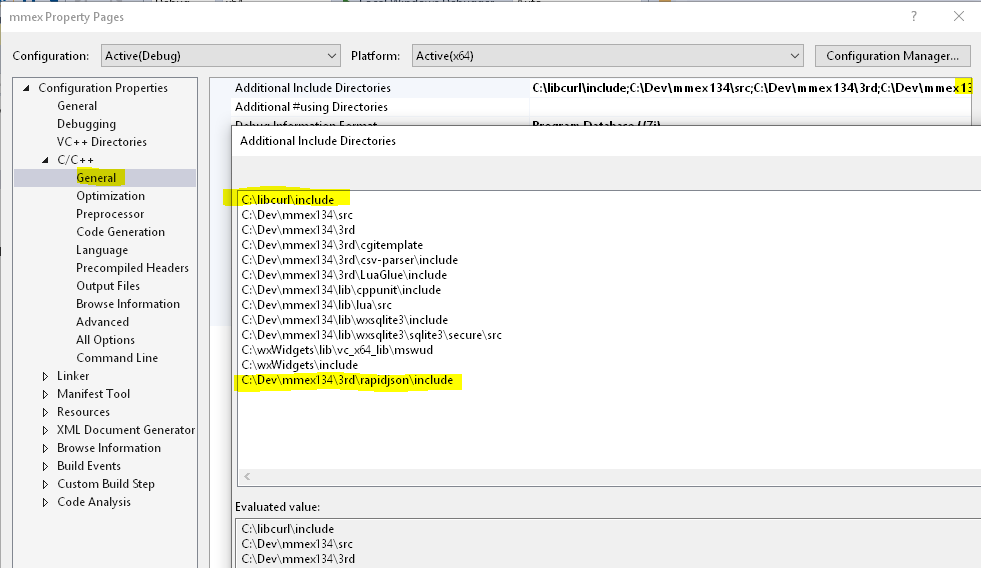Click the Additional Include Directories value field

[751, 88]
